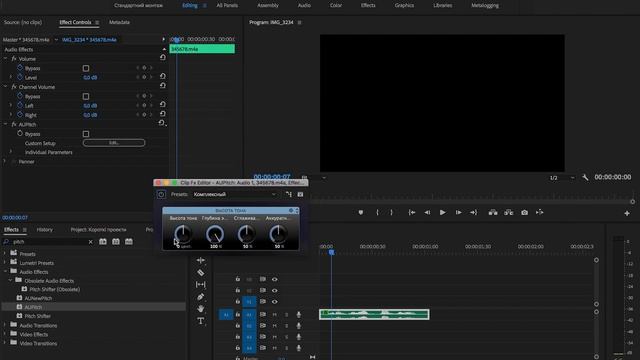The image size is (640, 360).
Task: Switch to the Effects workspace
Action: 368,5
